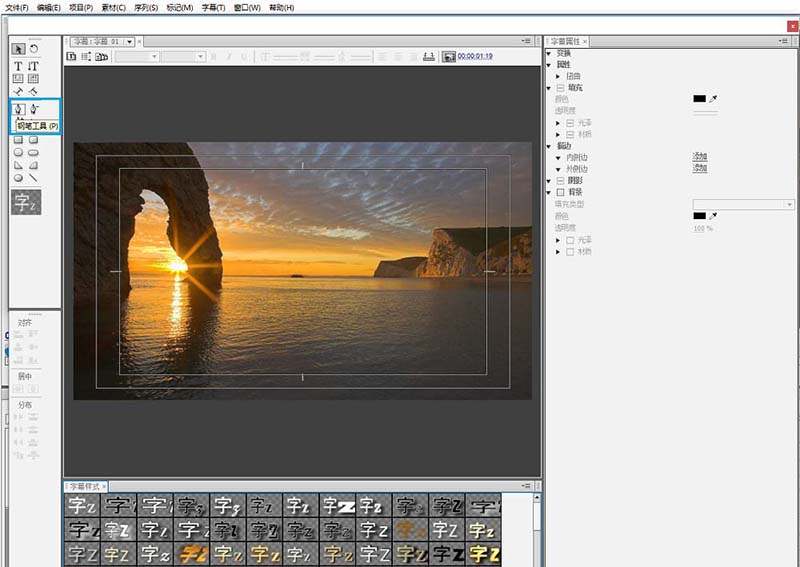Toggle the 填充 fill checkbox
The width and height of the screenshot is (800, 567).
click(560, 88)
